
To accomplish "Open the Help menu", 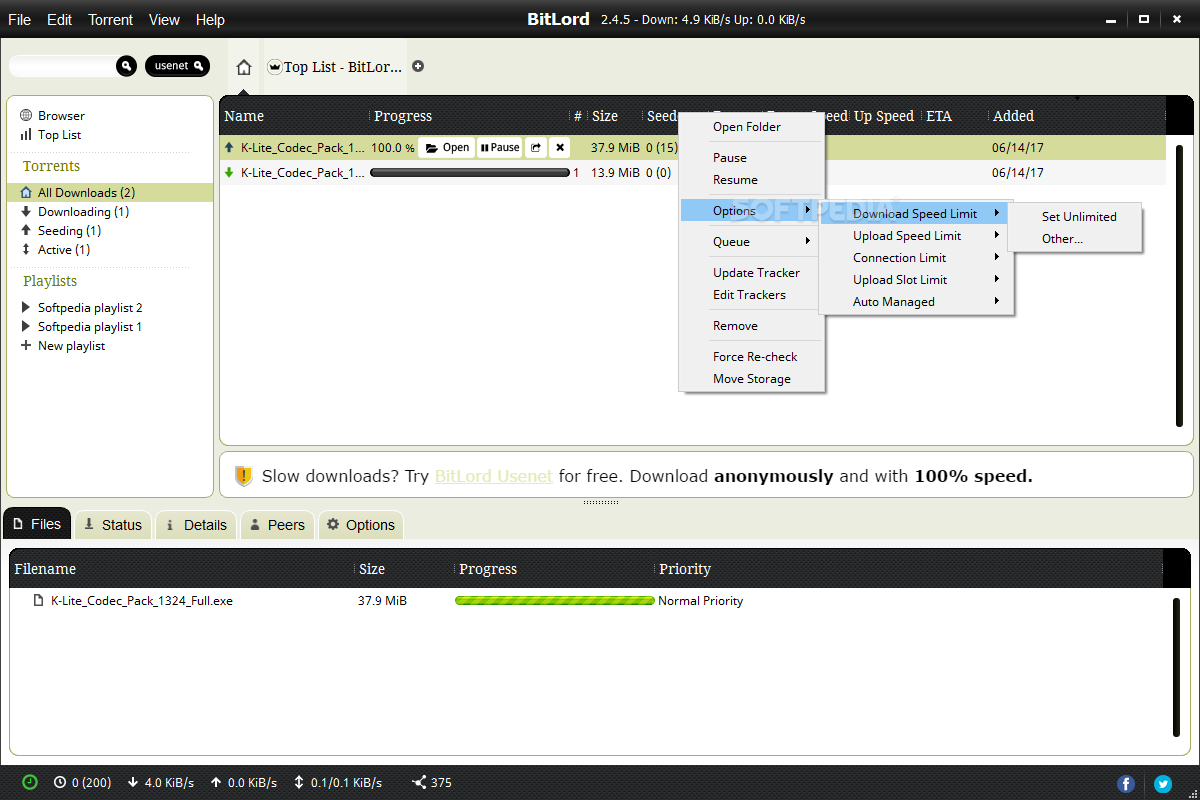I will tap(210, 20).
